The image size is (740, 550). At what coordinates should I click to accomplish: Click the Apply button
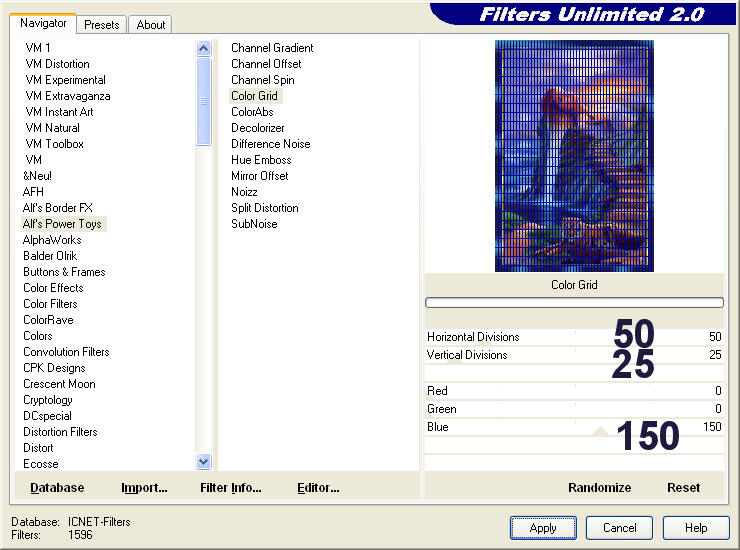click(543, 528)
